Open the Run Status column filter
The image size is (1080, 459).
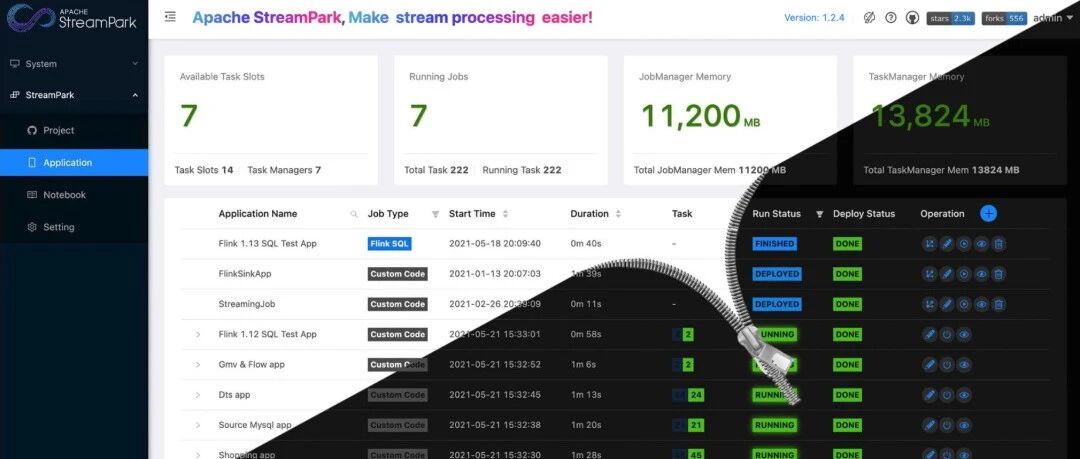click(x=820, y=214)
